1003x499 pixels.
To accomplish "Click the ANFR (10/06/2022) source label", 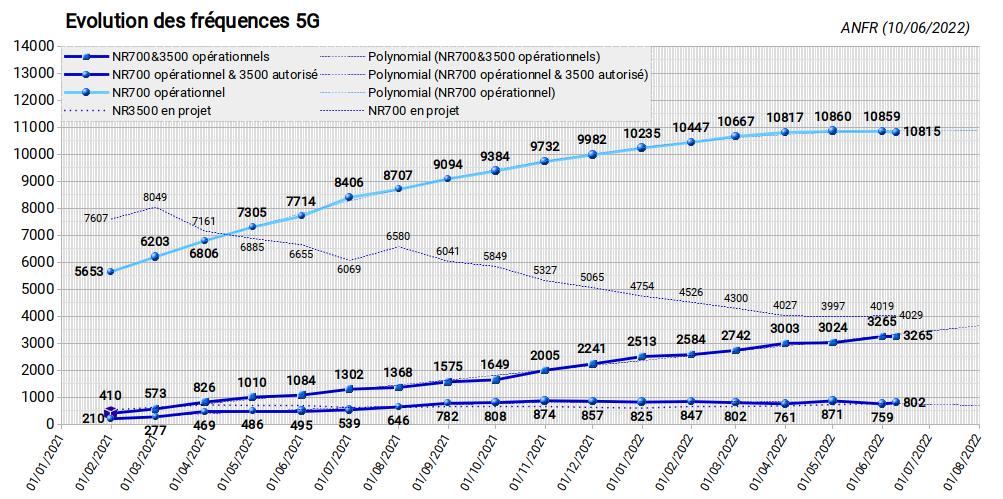I will 905,28.
